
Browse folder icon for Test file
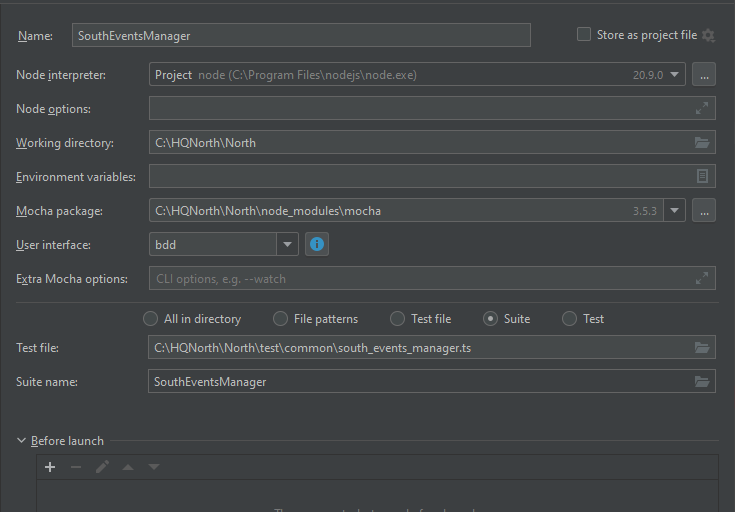(x=702, y=347)
